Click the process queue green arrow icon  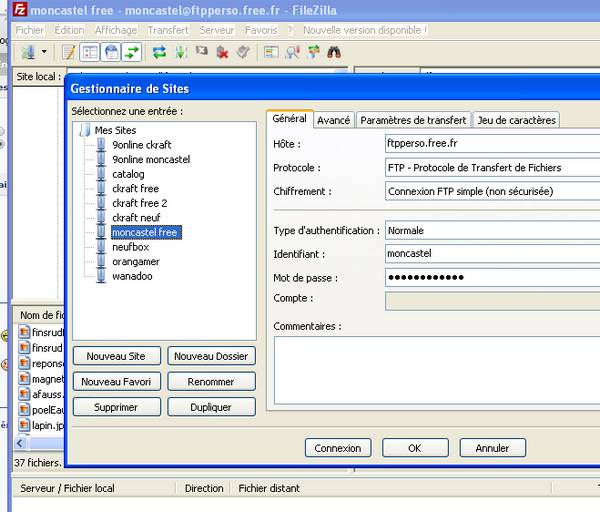[181, 52]
